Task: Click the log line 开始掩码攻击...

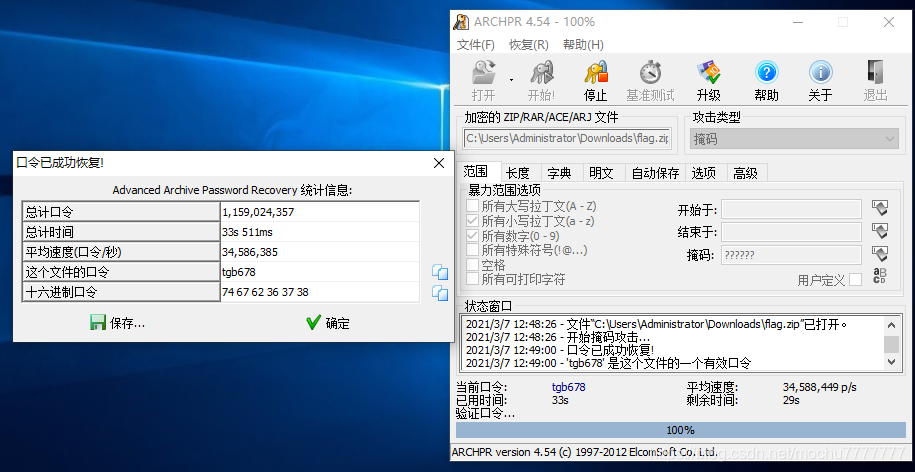Action: coord(558,337)
